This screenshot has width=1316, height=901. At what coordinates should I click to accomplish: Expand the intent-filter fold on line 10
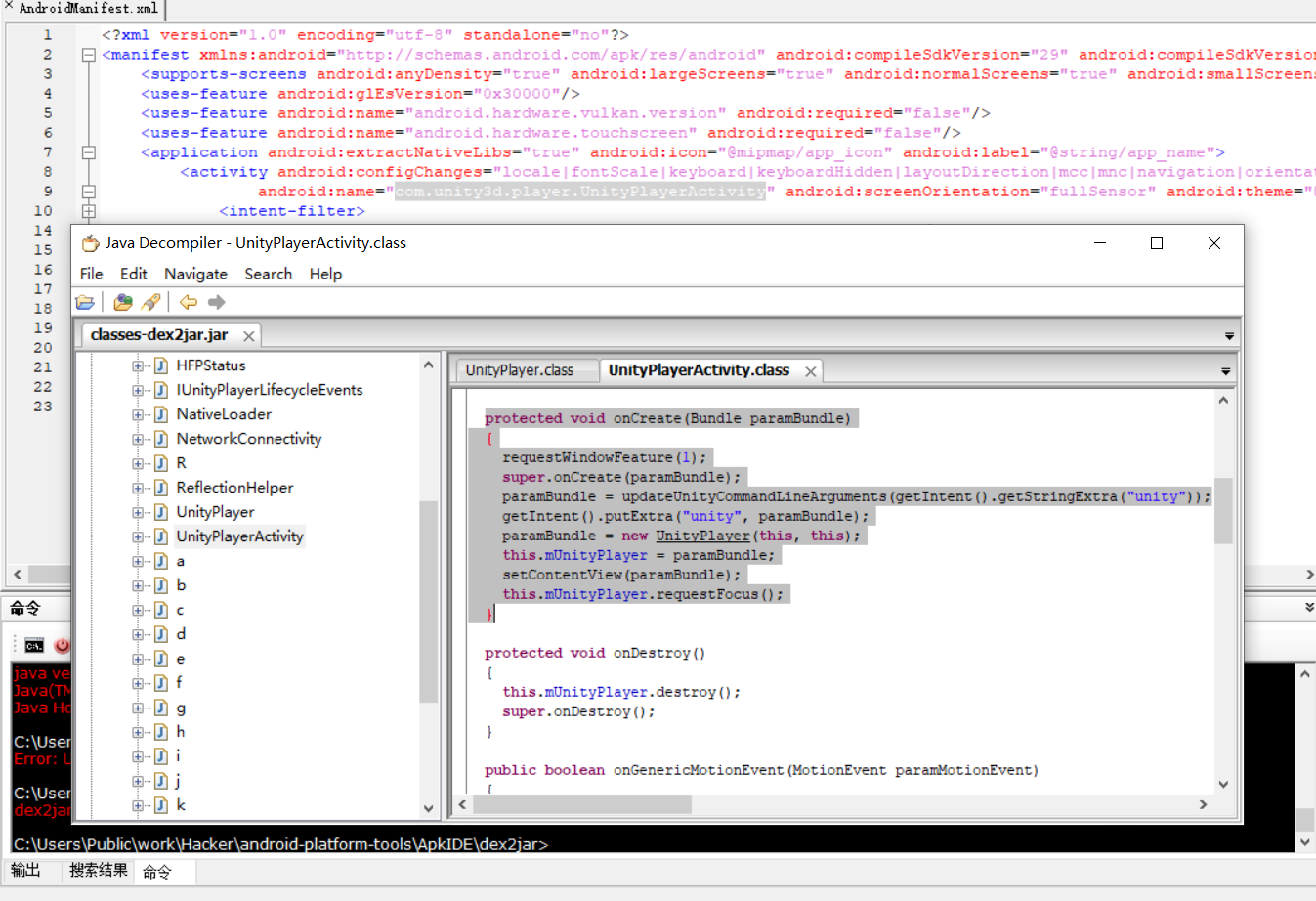coord(88,211)
